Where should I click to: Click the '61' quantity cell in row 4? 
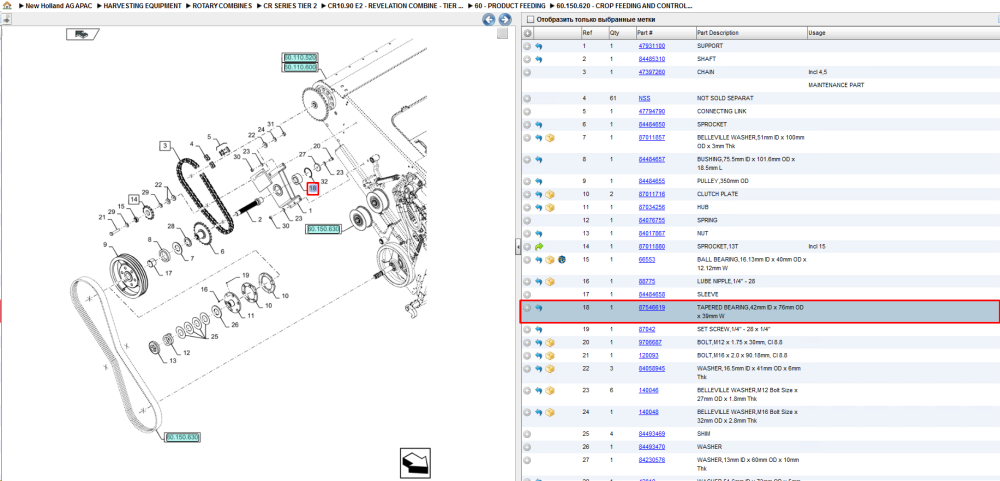click(614, 98)
